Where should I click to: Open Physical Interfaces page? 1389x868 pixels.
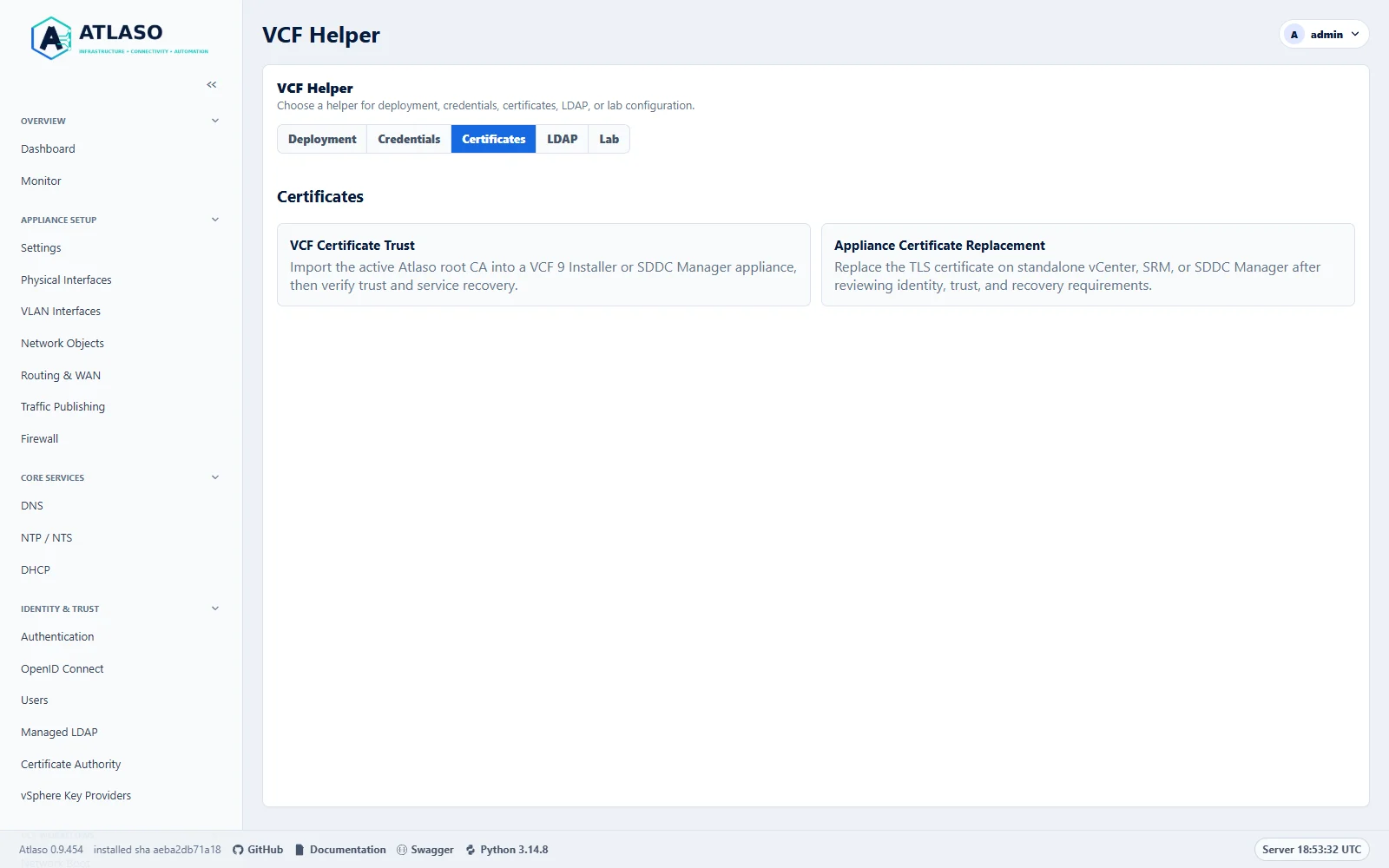pos(66,279)
